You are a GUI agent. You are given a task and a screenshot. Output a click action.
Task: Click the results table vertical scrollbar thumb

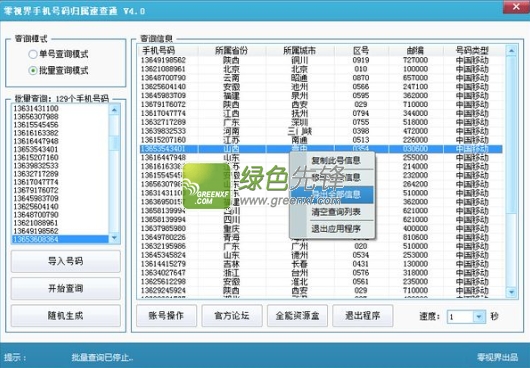pos(511,135)
